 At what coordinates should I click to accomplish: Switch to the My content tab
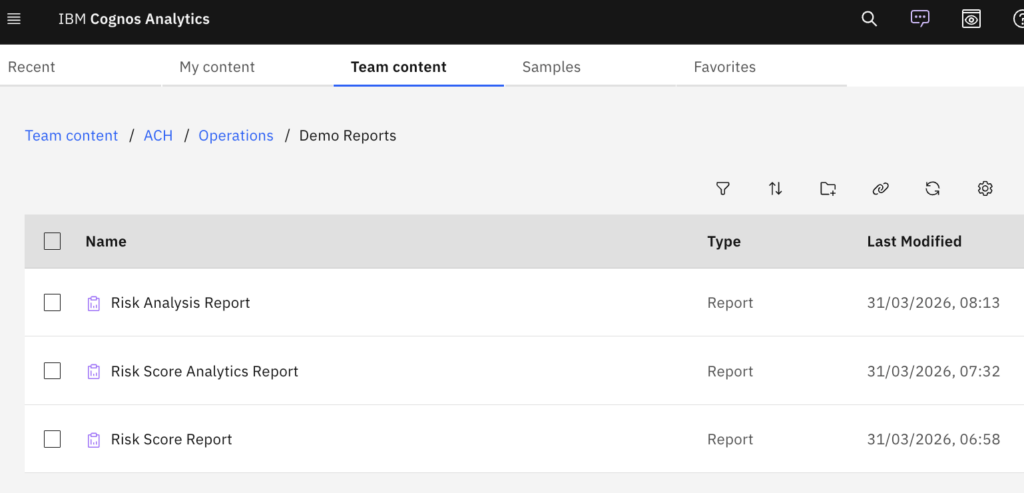(x=217, y=67)
